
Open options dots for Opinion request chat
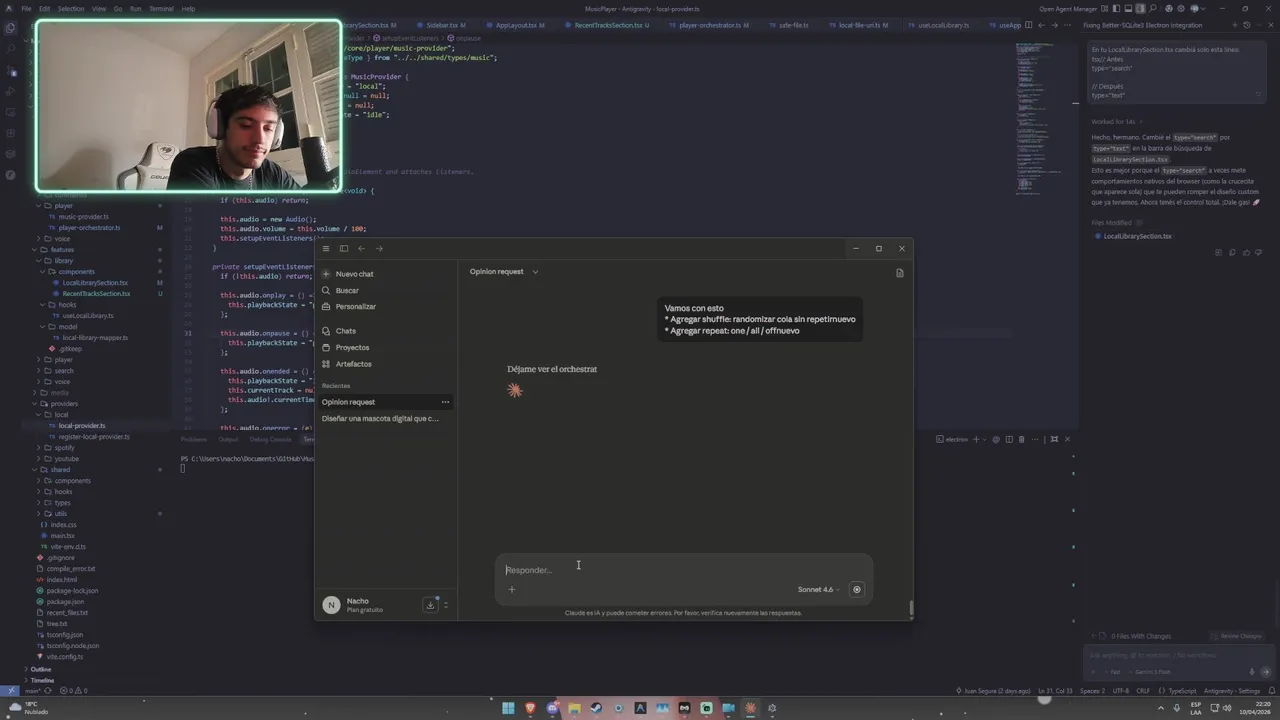[x=445, y=402]
